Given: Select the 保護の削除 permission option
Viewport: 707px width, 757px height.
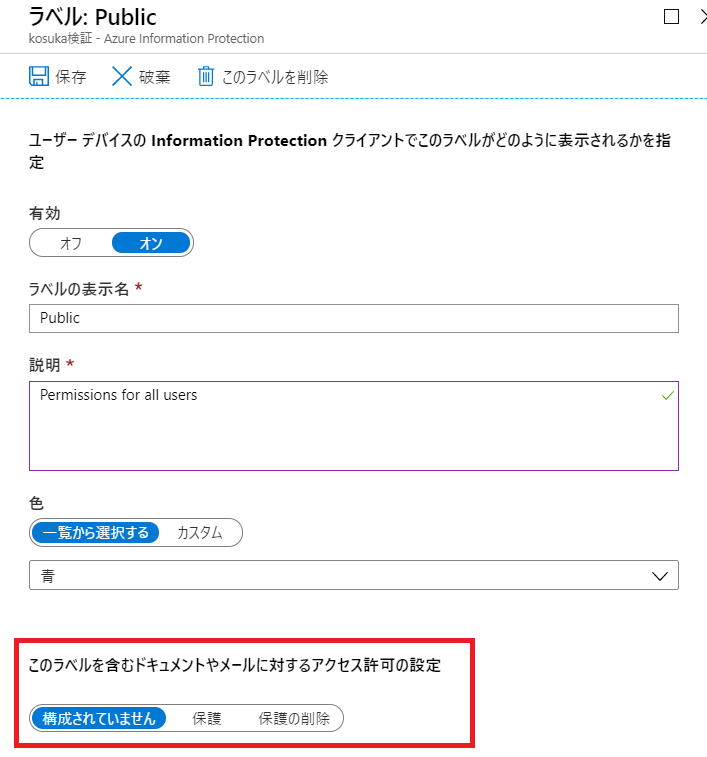Looking at the screenshot, I should (x=294, y=718).
